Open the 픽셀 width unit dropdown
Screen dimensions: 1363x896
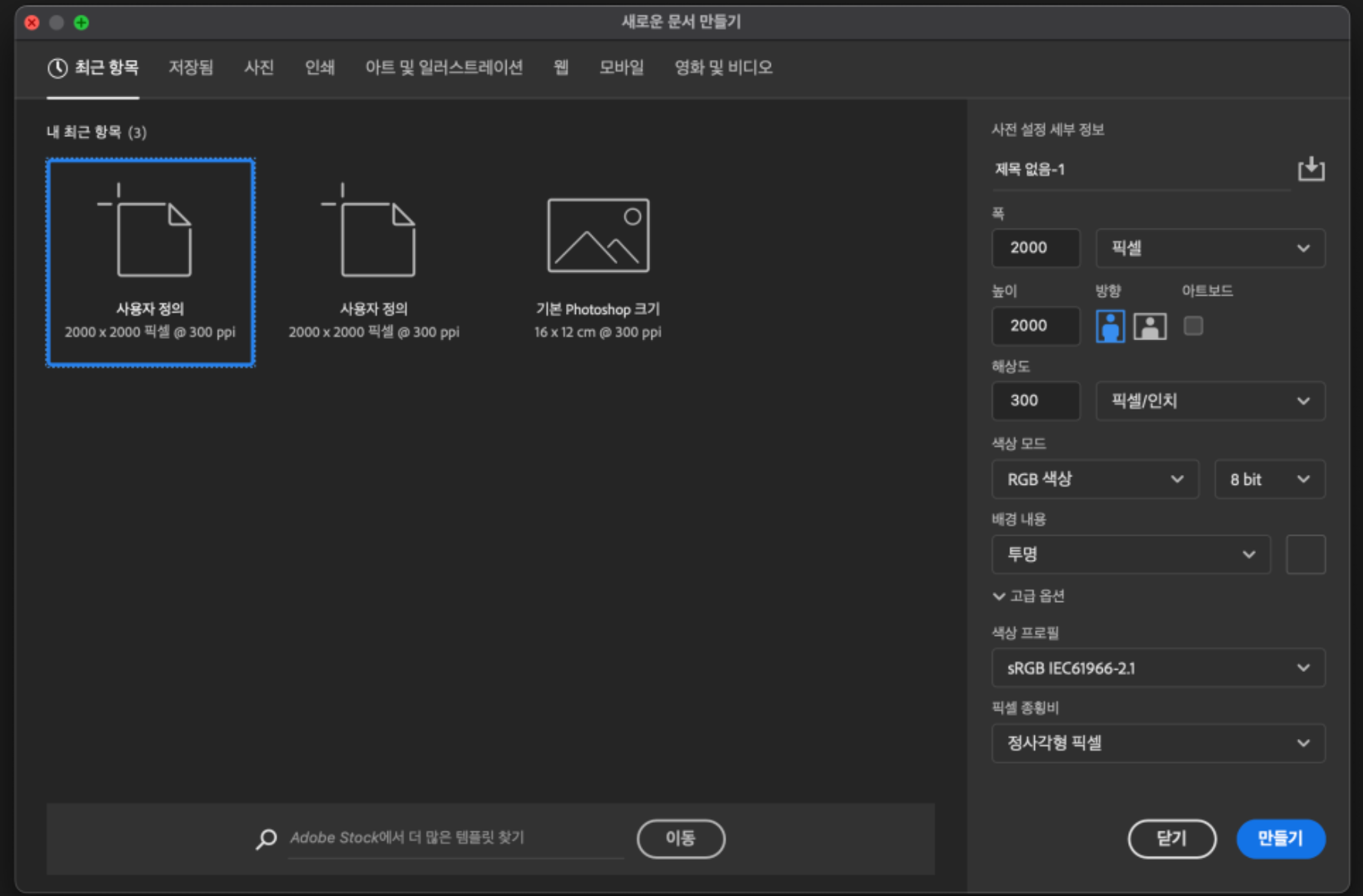pos(1210,248)
